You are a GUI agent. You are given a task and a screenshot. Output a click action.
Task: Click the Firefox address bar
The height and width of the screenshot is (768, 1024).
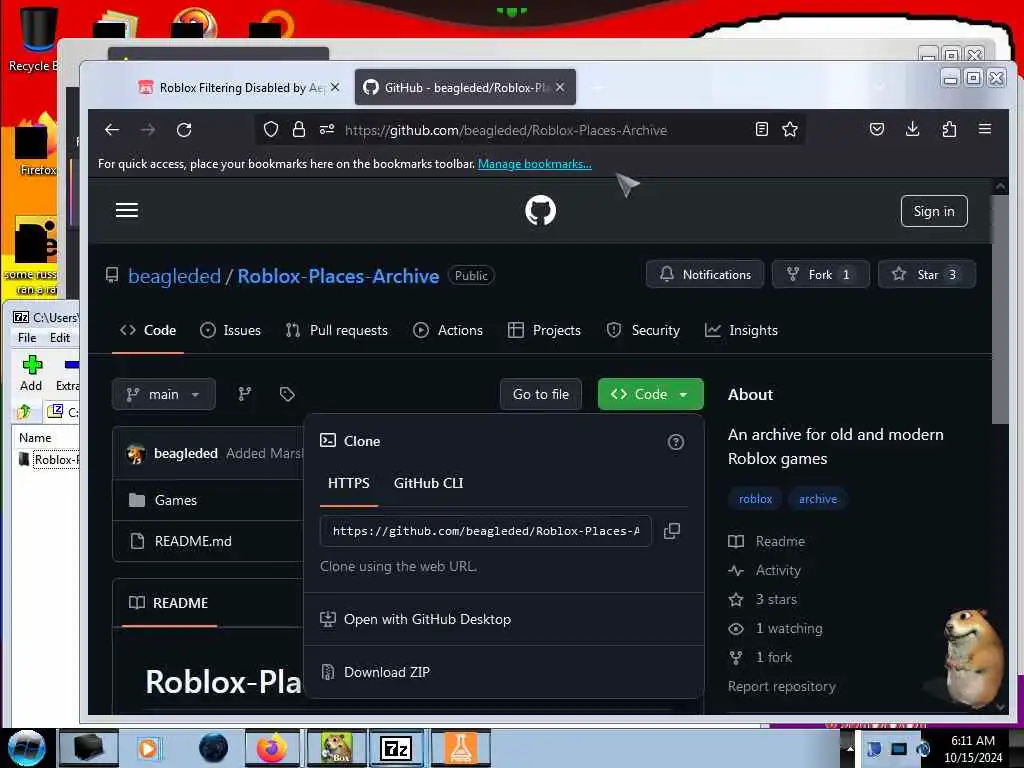click(530, 129)
